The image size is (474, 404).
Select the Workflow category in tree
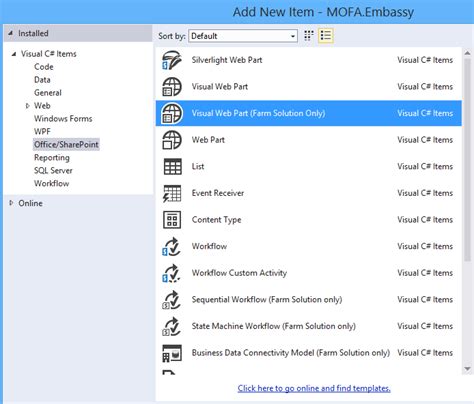(52, 184)
